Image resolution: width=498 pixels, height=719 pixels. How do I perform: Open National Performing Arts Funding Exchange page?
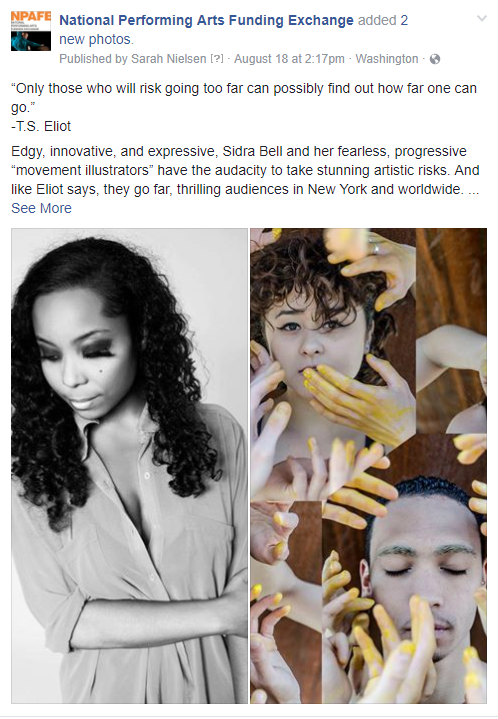coord(206,20)
